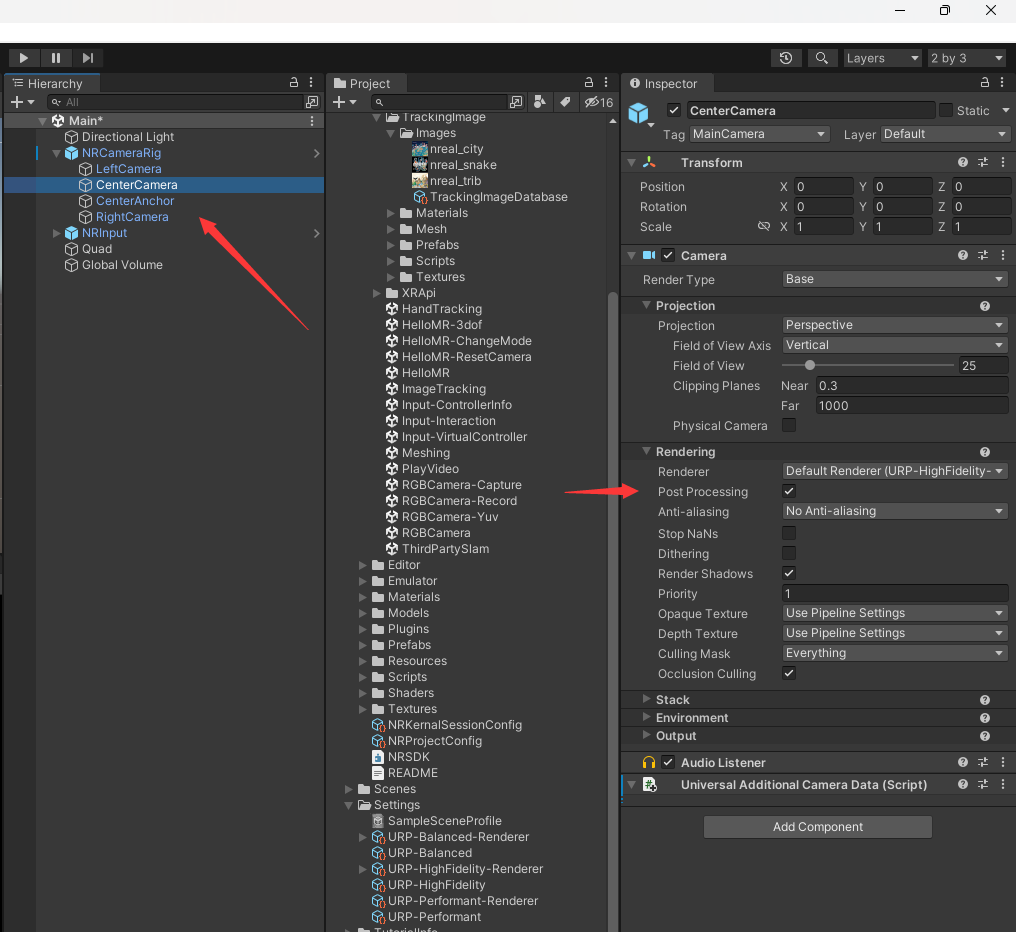Disable the Post Processing checkbox
Screen dimensions: 1016x932
(789, 491)
